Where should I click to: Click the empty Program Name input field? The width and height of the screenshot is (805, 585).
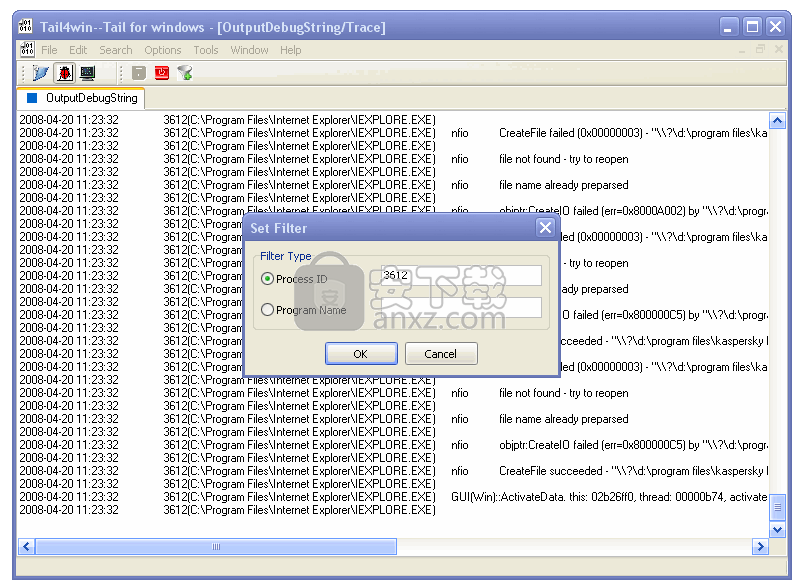(461, 307)
